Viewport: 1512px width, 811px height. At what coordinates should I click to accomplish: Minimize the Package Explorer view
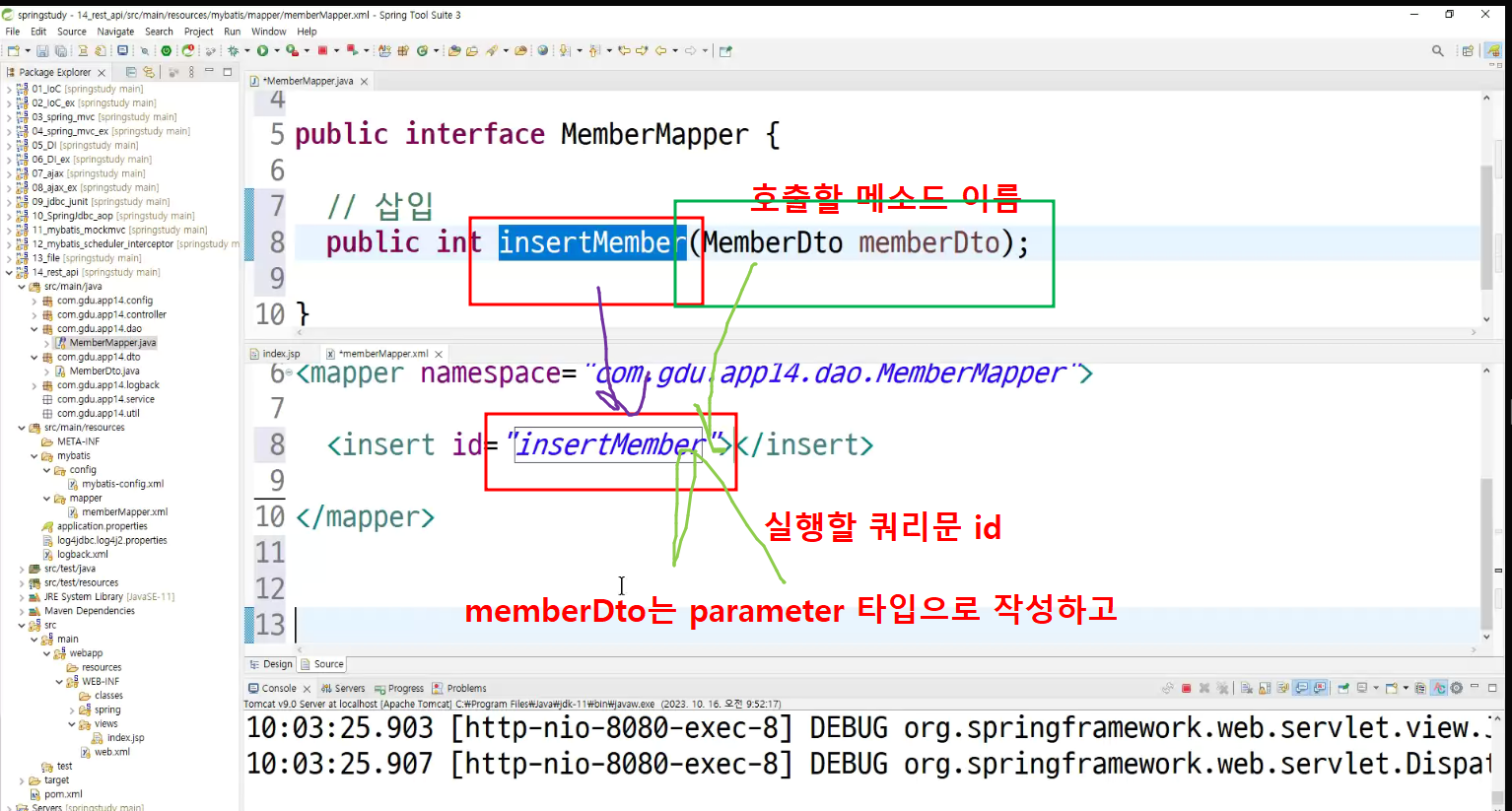coord(209,71)
